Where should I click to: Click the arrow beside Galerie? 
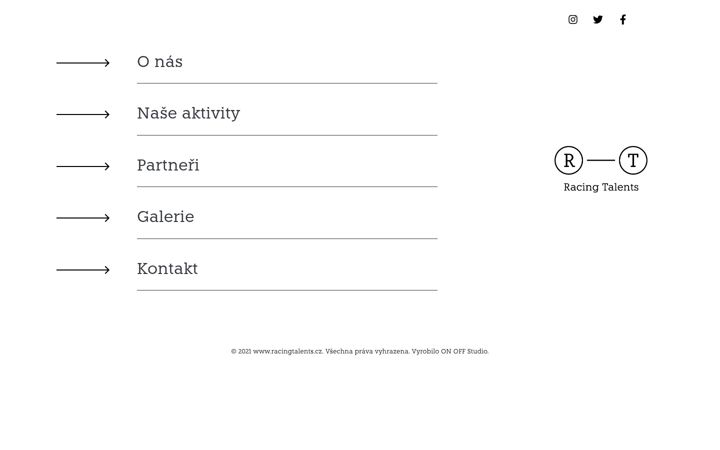pos(83,218)
